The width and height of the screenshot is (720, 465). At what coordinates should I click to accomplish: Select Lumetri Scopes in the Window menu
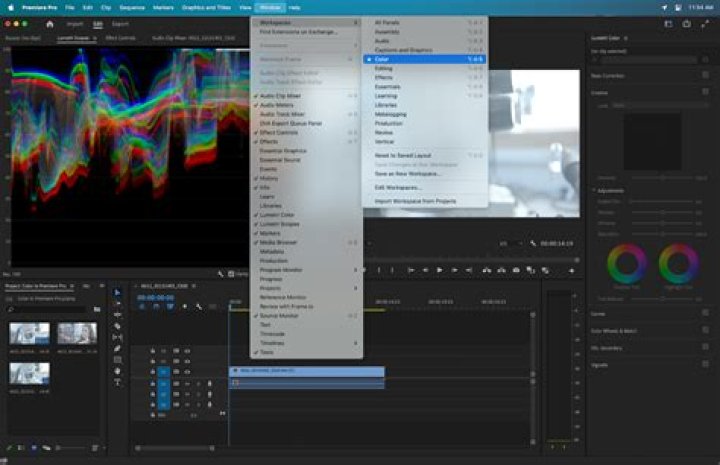click(280, 225)
